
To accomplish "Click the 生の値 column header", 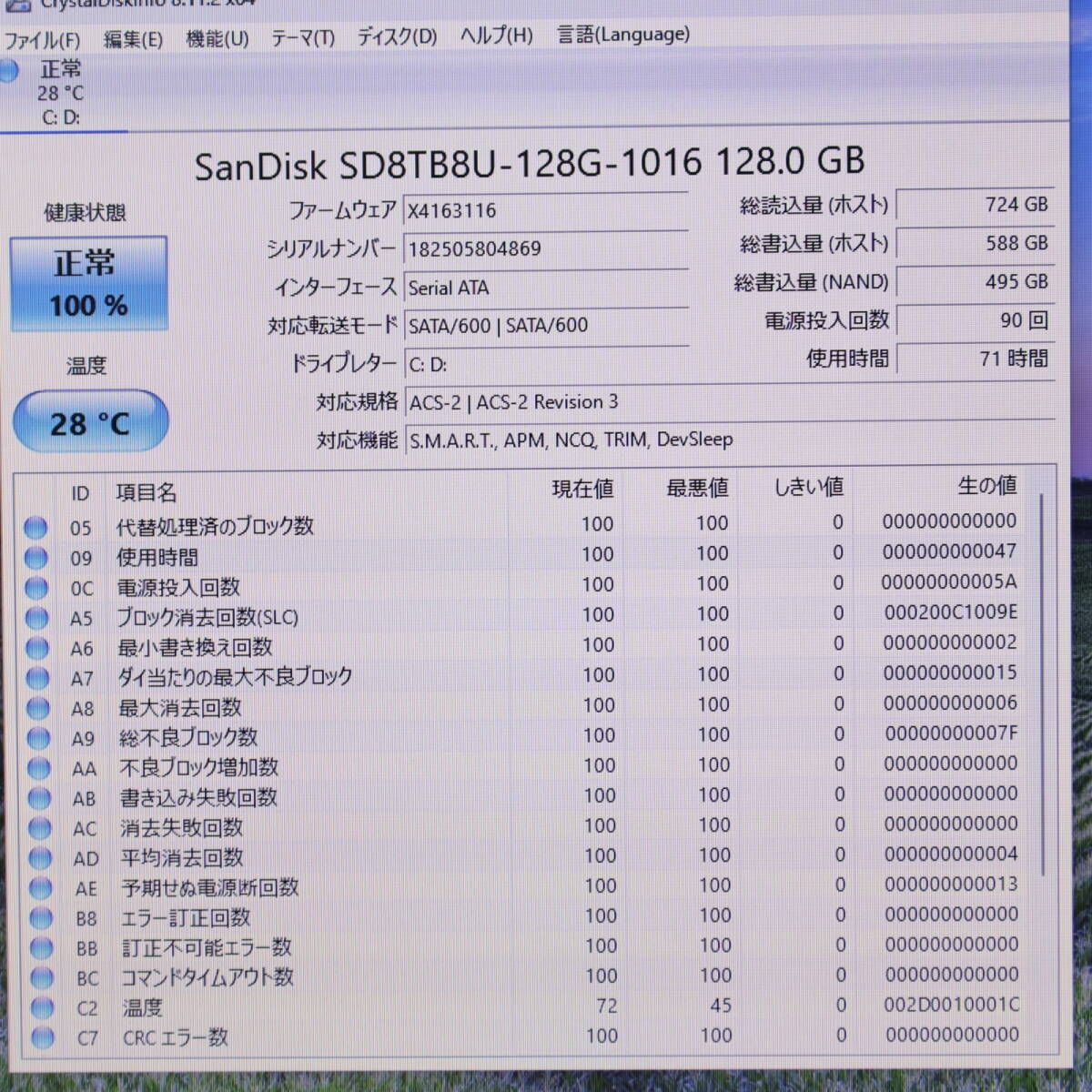I will (987, 486).
